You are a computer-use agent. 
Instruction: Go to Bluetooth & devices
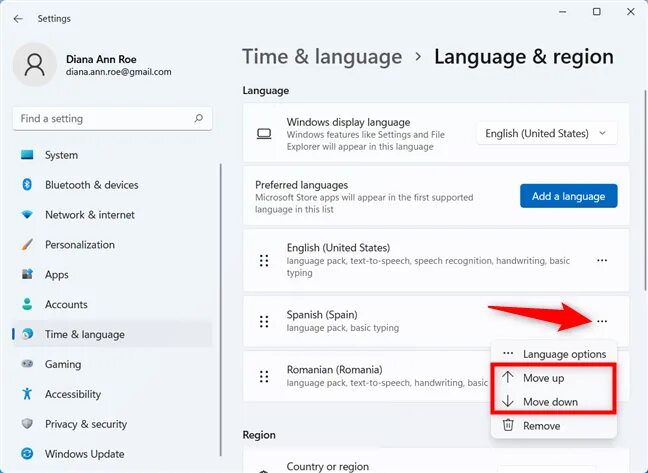112,185
